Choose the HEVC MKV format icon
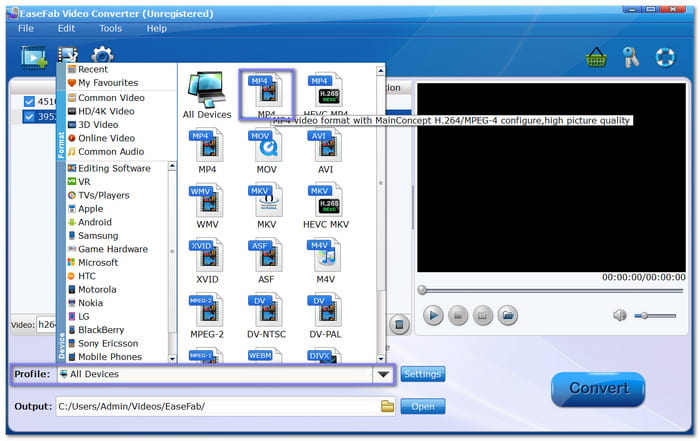The width and height of the screenshot is (700, 441). (x=327, y=207)
